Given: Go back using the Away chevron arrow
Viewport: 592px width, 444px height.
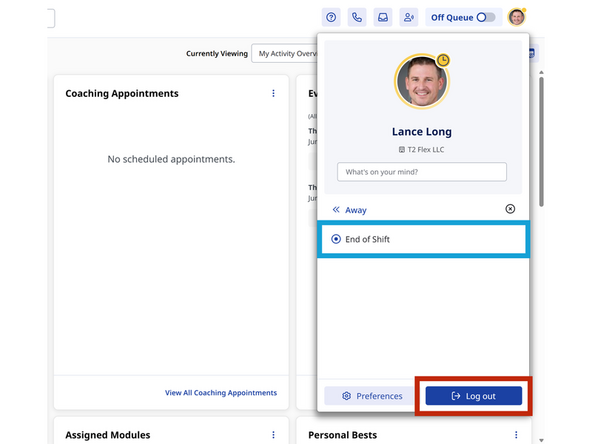Looking at the screenshot, I should click(336, 210).
